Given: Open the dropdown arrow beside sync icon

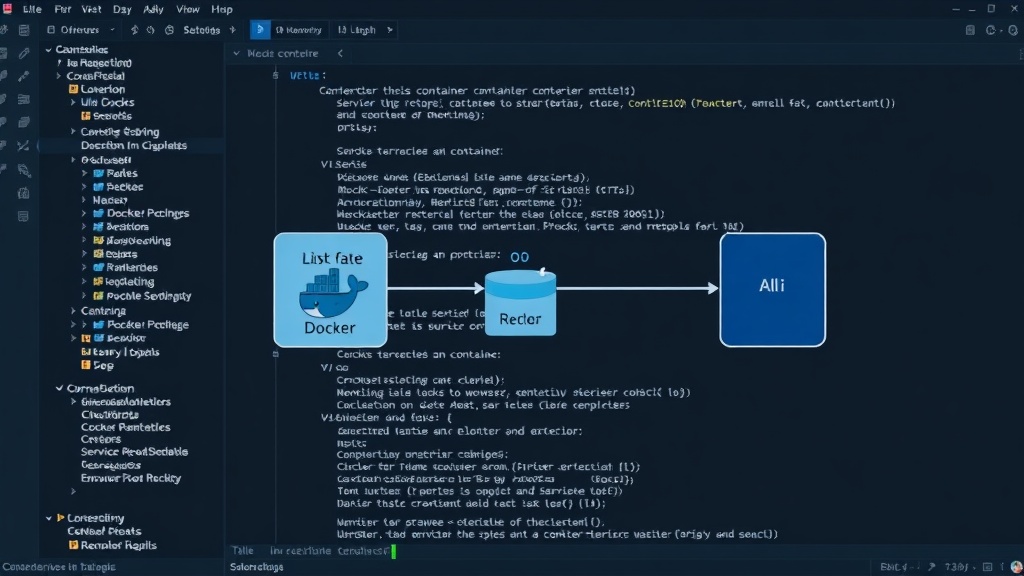Looking at the screenshot, I should pos(1000,31).
